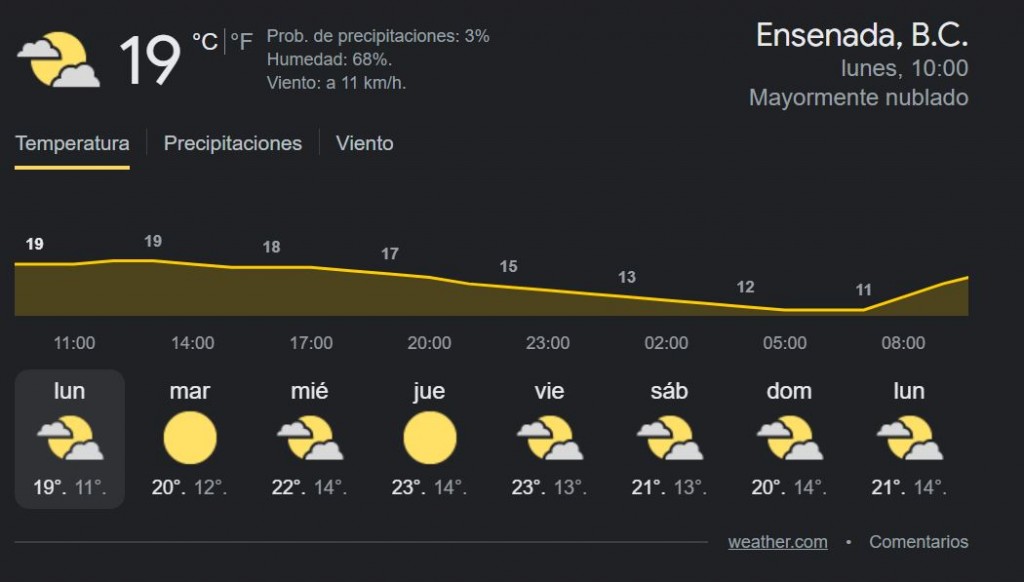Click the 11 degree point on the graph
The image size is (1024, 582).
coord(863,290)
